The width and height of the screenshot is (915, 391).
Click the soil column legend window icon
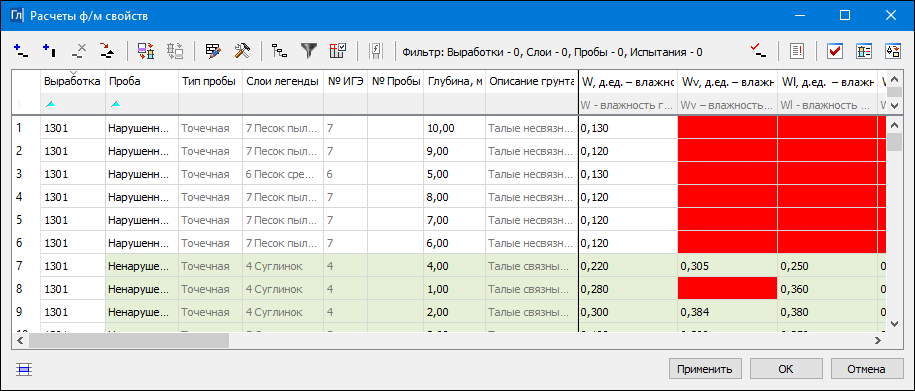pyautogui.click(x=864, y=51)
